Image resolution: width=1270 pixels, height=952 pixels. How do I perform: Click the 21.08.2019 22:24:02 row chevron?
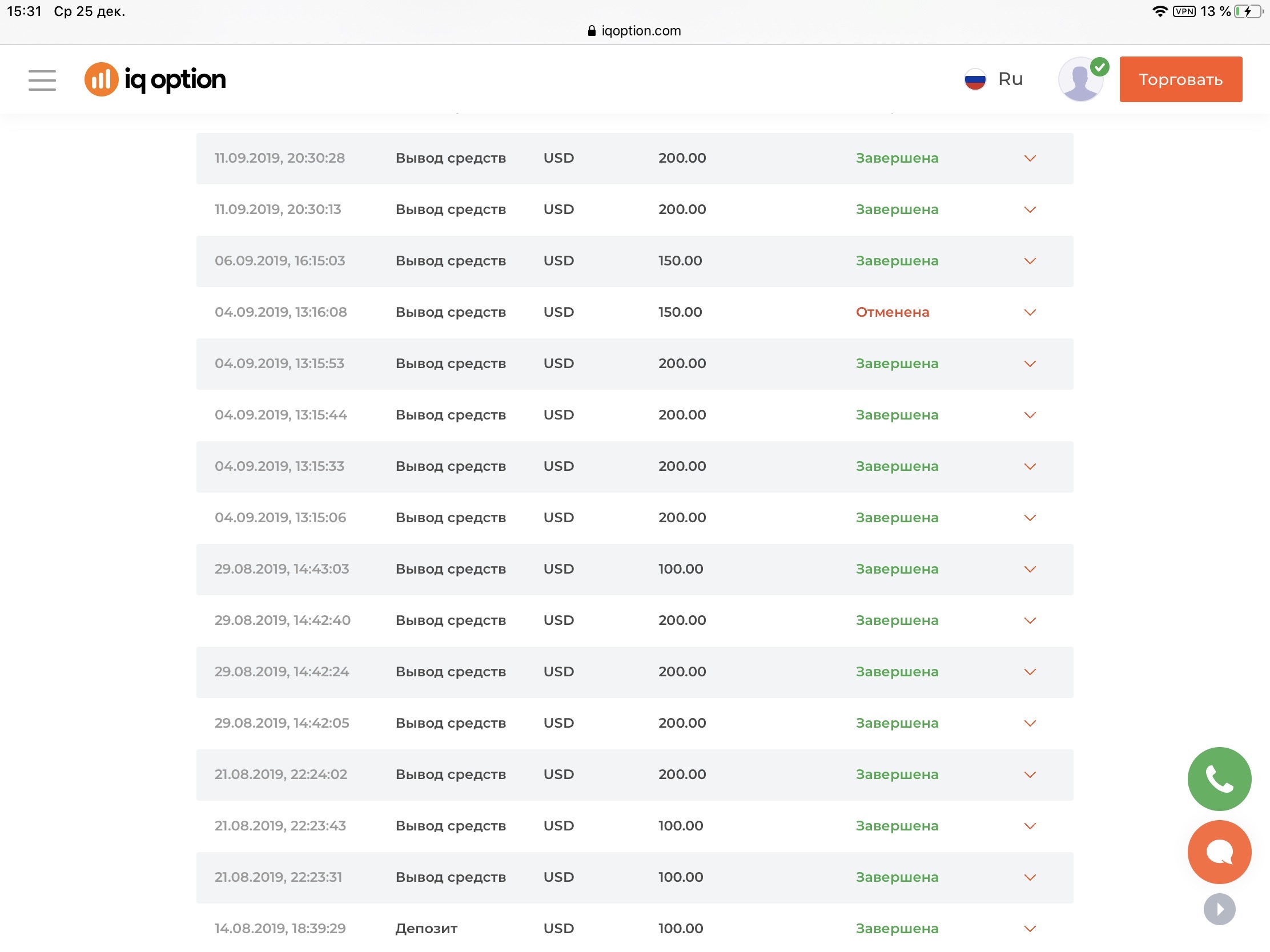point(1030,774)
